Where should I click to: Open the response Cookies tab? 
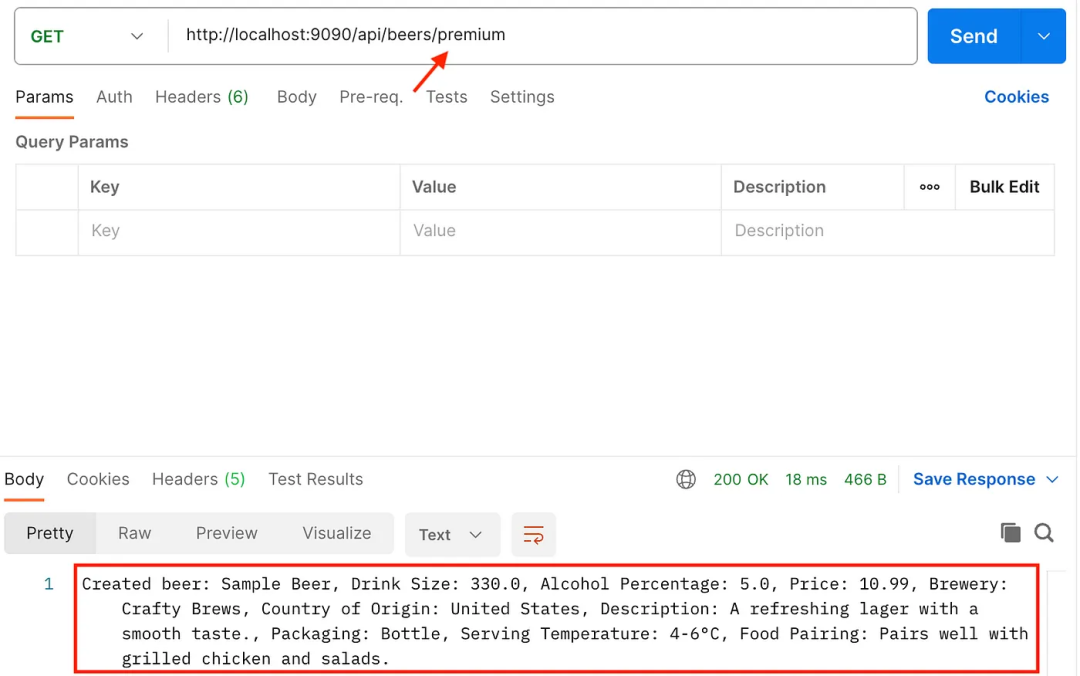pyautogui.click(x=98, y=480)
